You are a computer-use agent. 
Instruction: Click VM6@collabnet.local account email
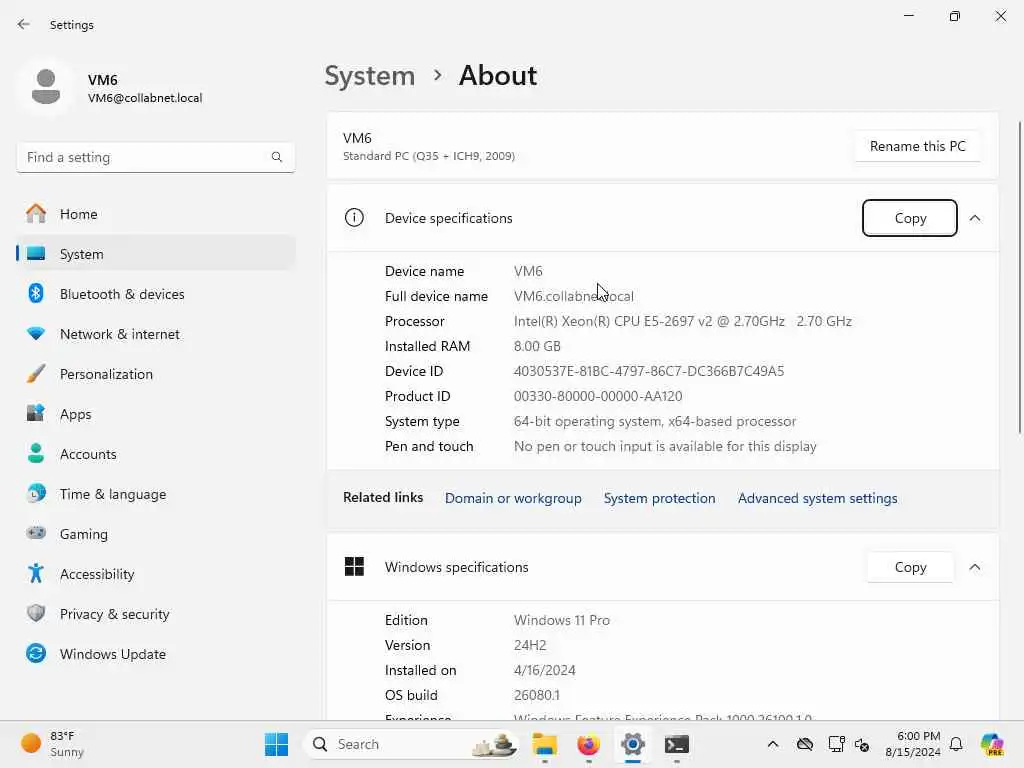pos(145,98)
